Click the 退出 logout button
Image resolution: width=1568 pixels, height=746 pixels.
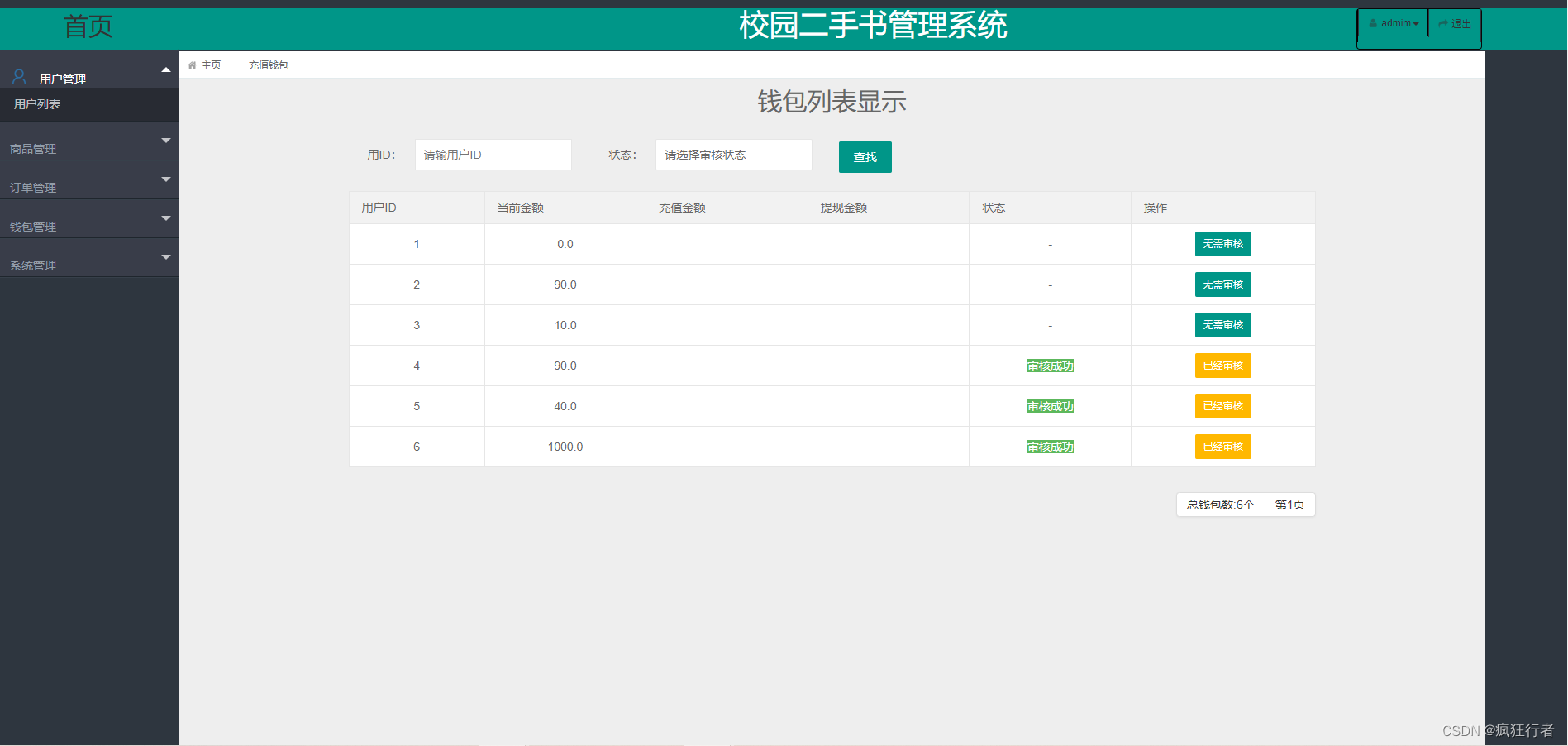tap(1455, 23)
